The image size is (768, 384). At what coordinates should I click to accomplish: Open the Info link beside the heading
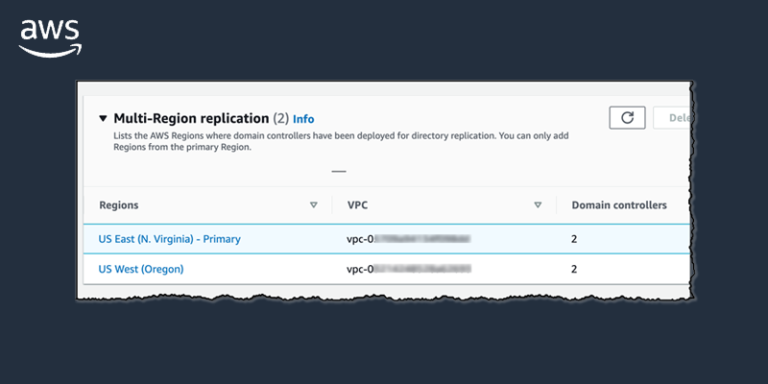(304, 119)
